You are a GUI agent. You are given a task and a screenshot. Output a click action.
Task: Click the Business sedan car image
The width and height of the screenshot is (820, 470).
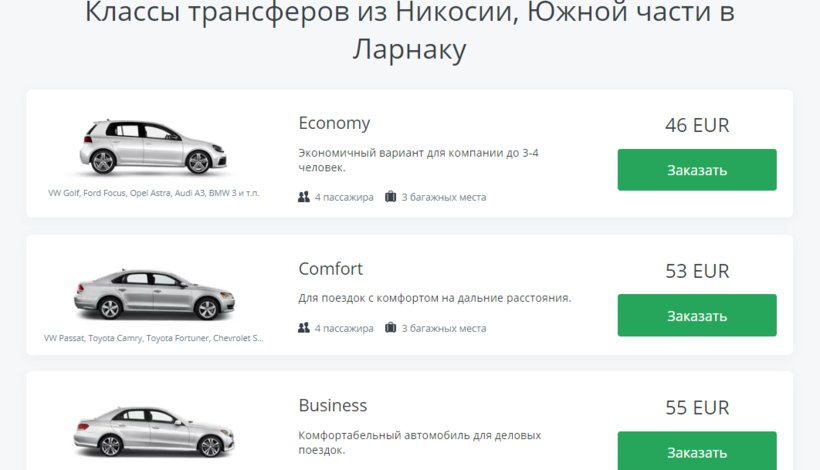click(x=154, y=431)
